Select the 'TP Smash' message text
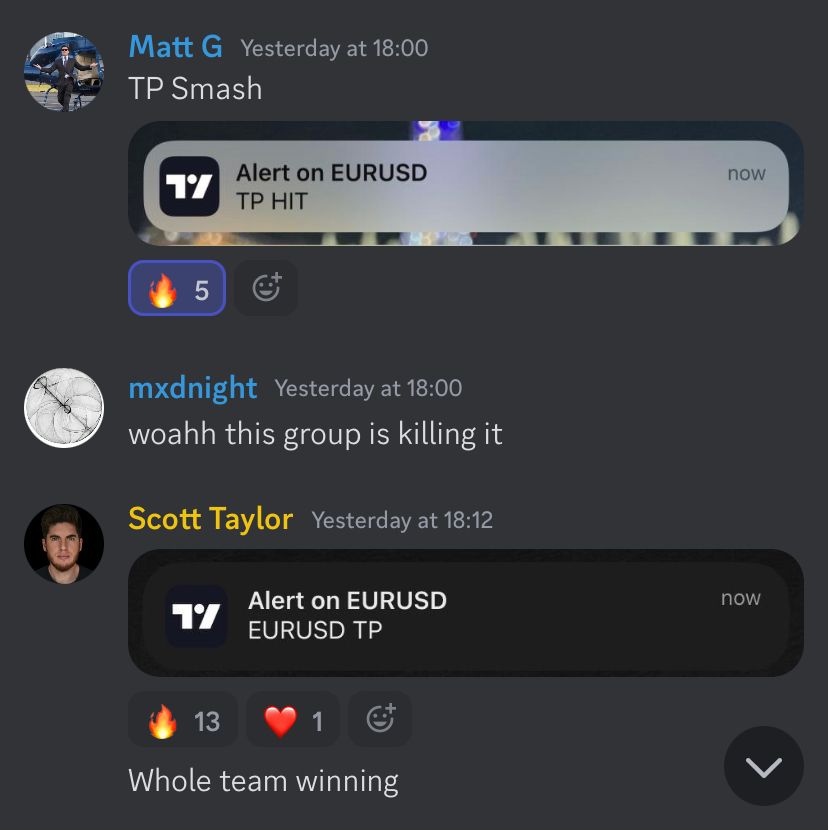Viewport: 828px width, 830px height. click(x=195, y=88)
